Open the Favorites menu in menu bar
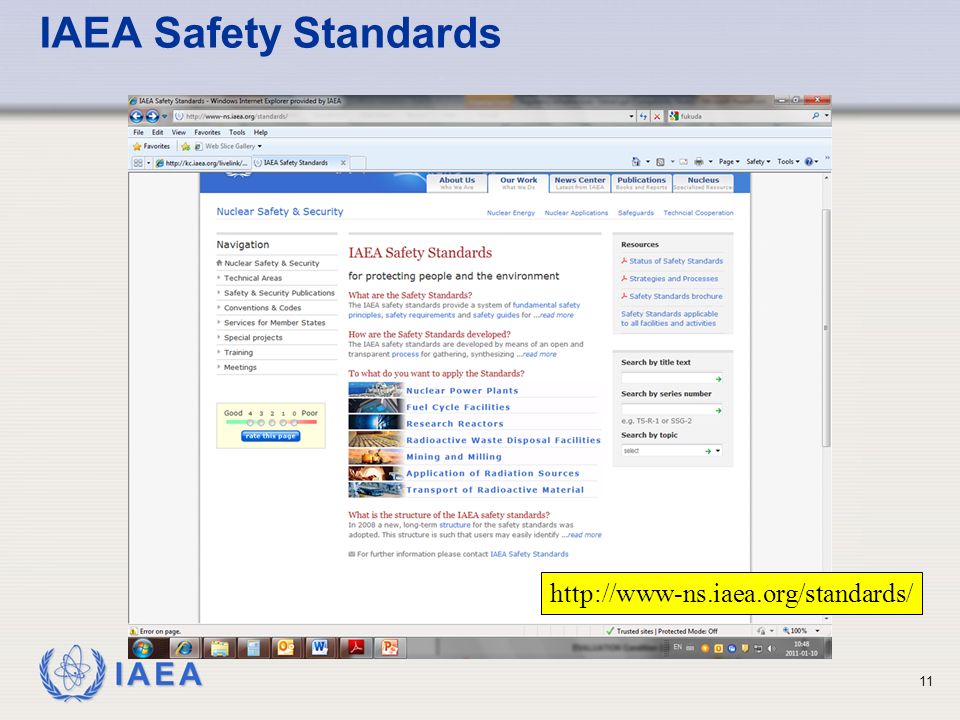The image size is (960, 720). (207, 132)
